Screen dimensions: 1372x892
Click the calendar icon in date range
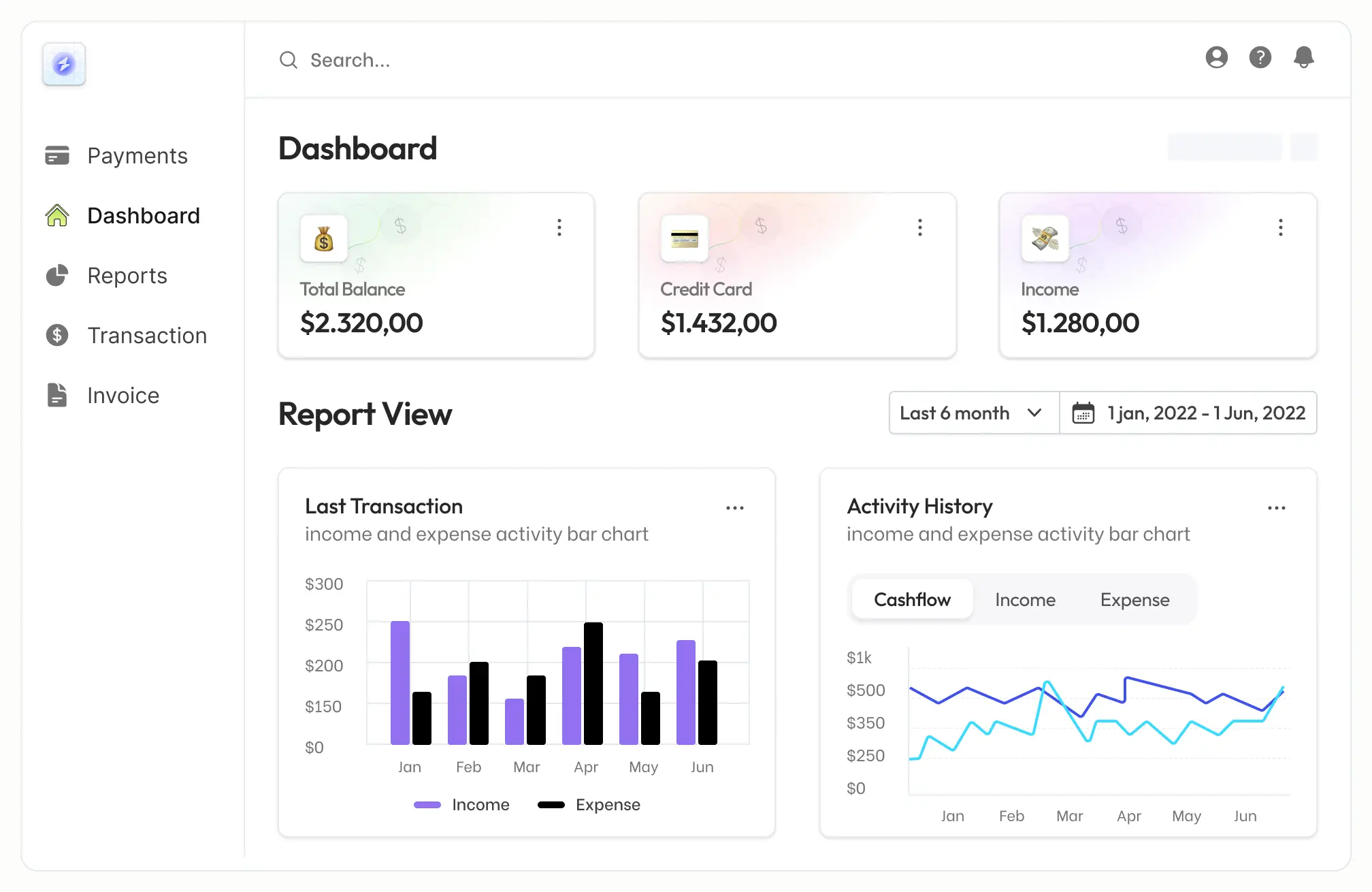[x=1083, y=413]
